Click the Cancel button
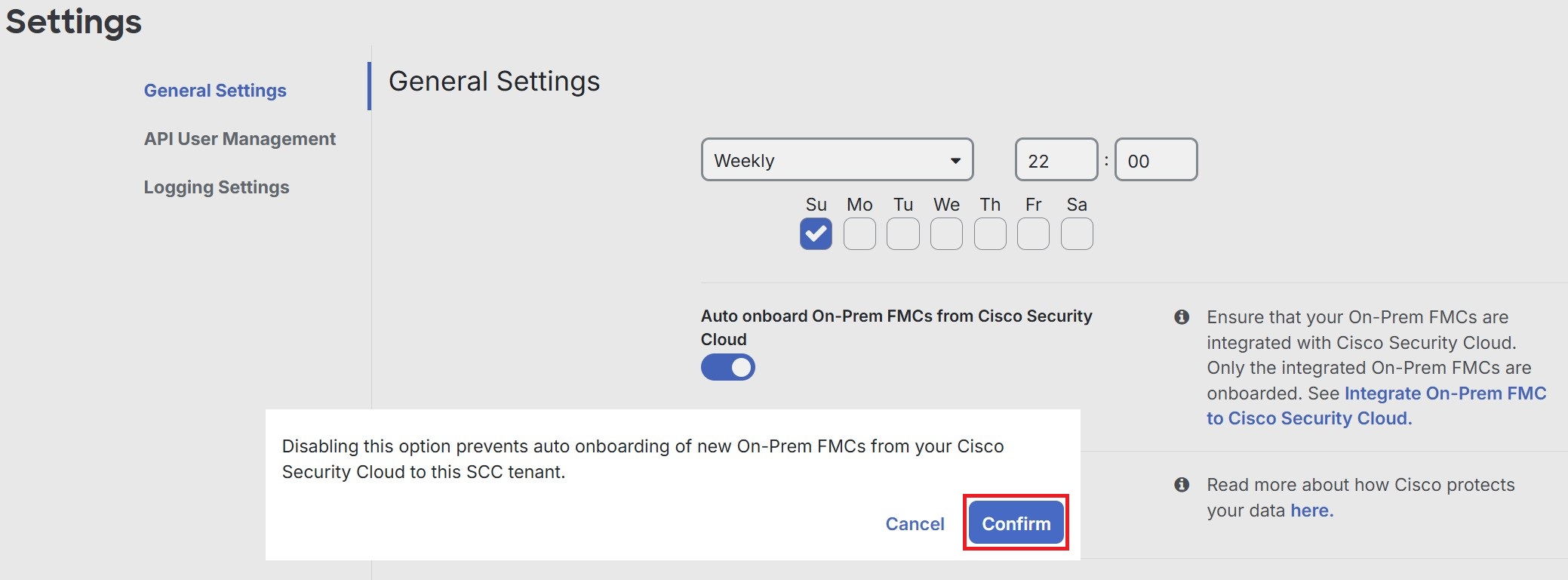 pyautogui.click(x=915, y=523)
